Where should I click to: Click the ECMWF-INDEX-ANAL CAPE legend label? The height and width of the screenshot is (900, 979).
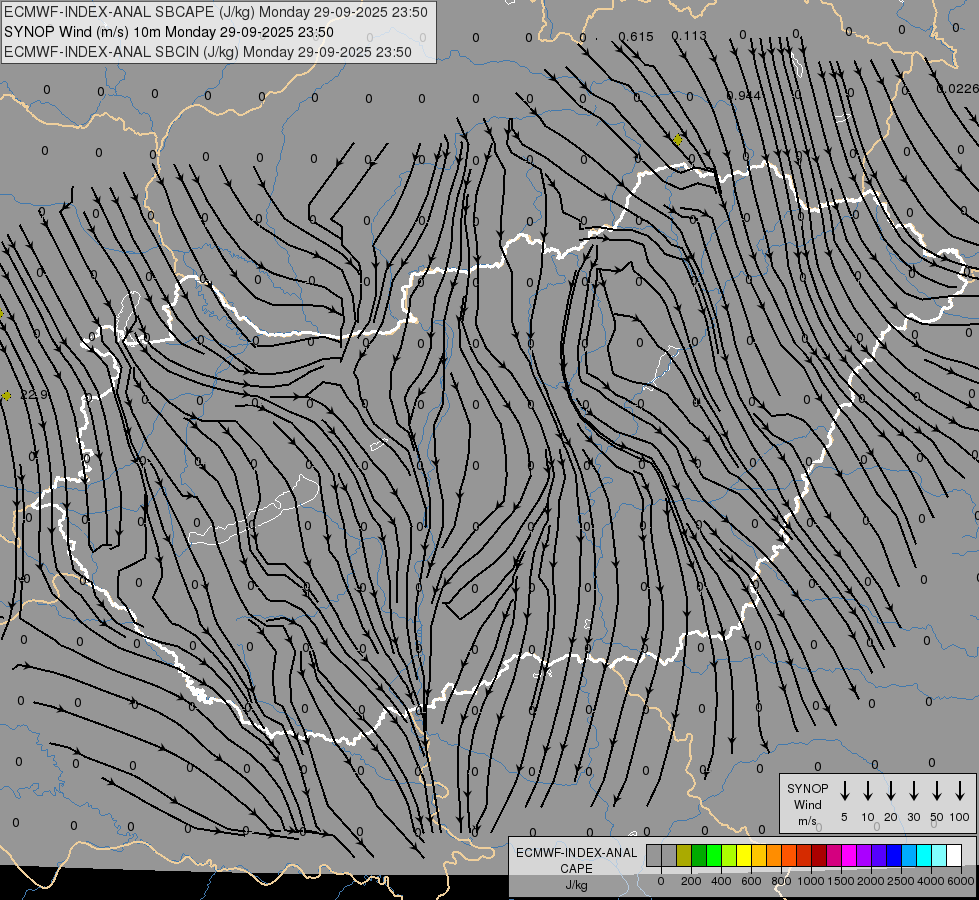tap(576, 860)
